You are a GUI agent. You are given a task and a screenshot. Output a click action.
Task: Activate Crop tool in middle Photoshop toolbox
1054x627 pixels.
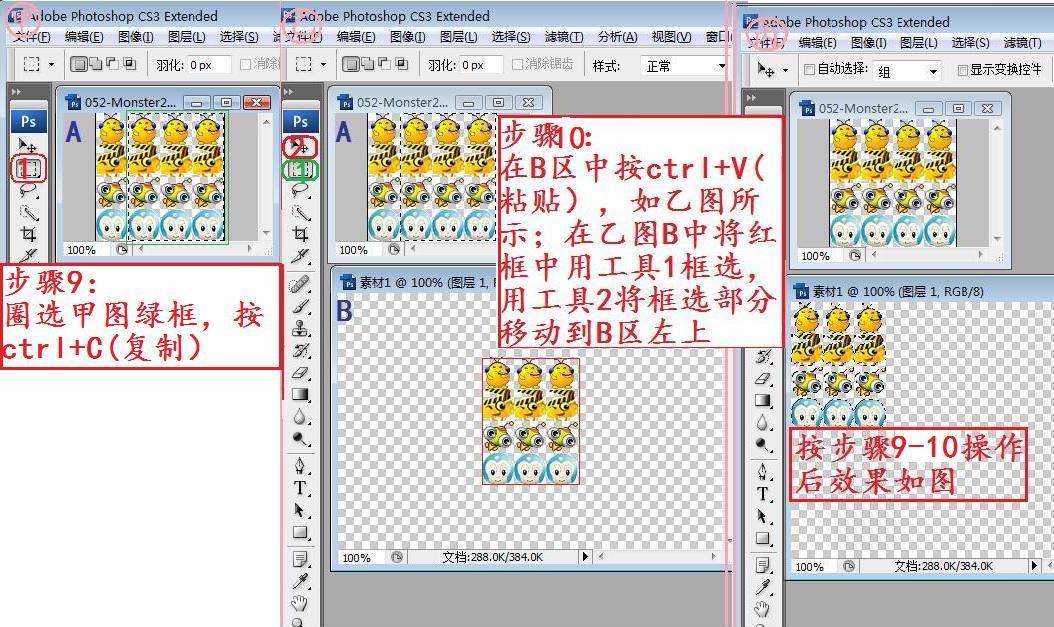pyautogui.click(x=300, y=234)
